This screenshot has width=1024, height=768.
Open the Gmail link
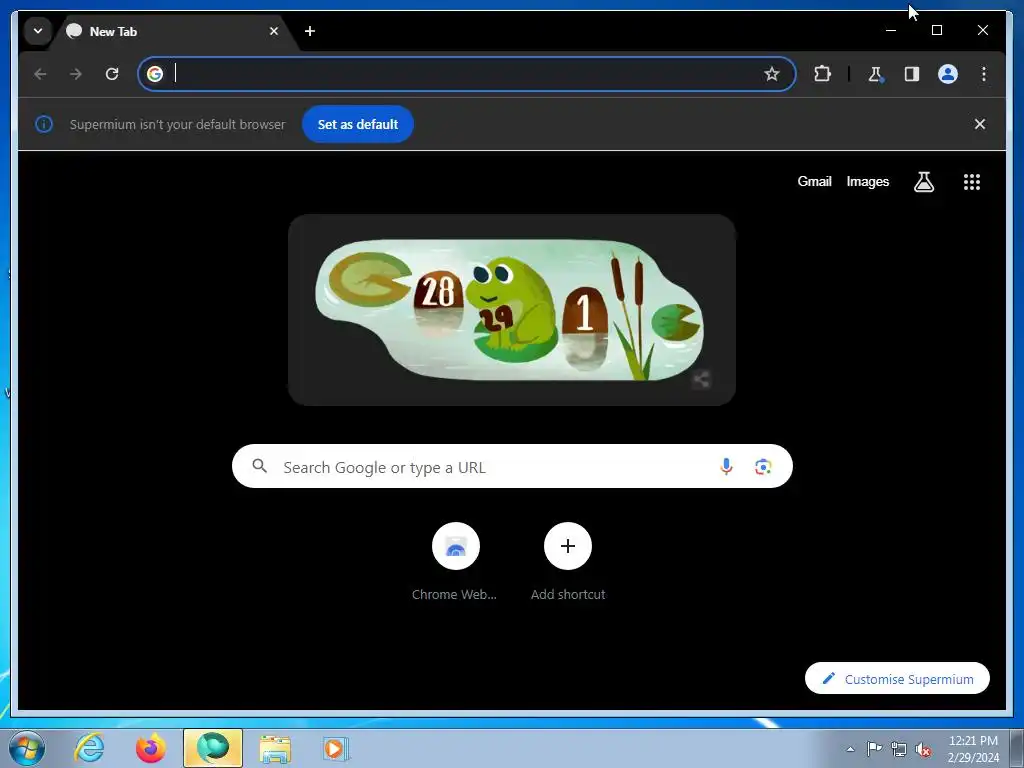pyautogui.click(x=814, y=182)
